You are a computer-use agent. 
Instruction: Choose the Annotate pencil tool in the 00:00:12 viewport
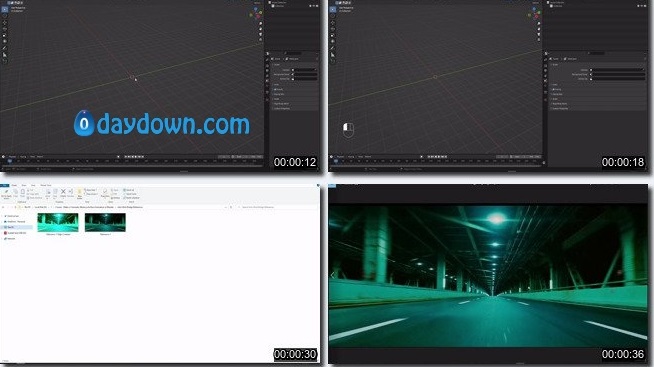click(5, 48)
